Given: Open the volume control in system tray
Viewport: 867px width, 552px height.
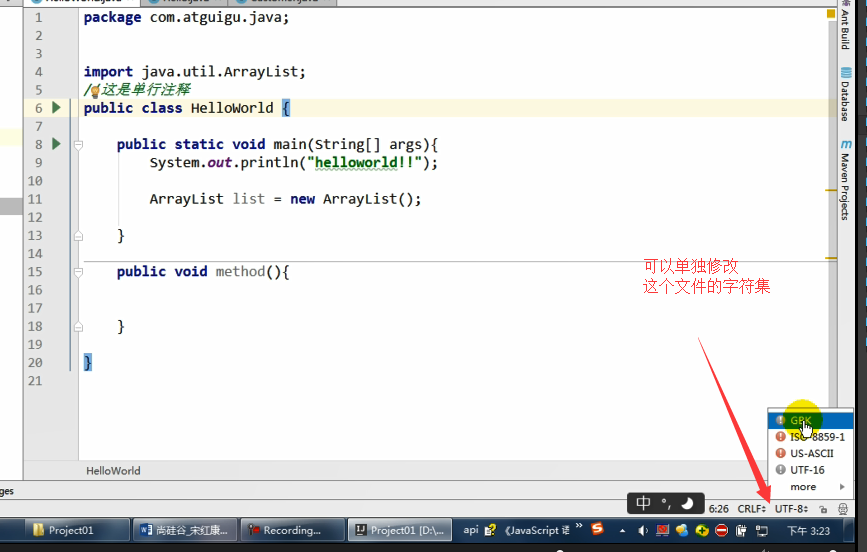Looking at the screenshot, I should pyautogui.click(x=643, y=530).
